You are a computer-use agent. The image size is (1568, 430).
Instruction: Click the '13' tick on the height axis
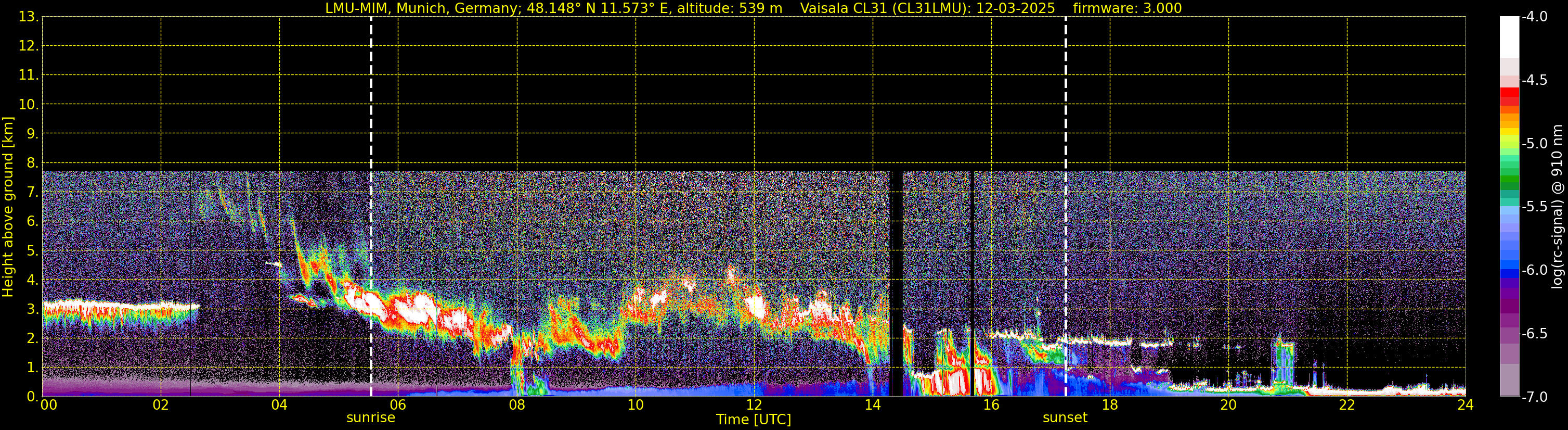click(x=28, y=17)
